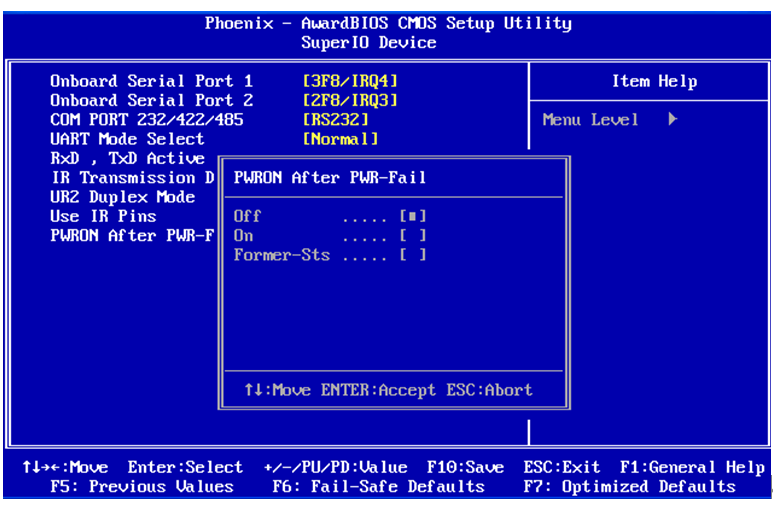Image resolution: width=773 pixels, height=505 pixels.
Task: Click the PWRON After PWR-Fail popup title
Action: pos(330,177)
